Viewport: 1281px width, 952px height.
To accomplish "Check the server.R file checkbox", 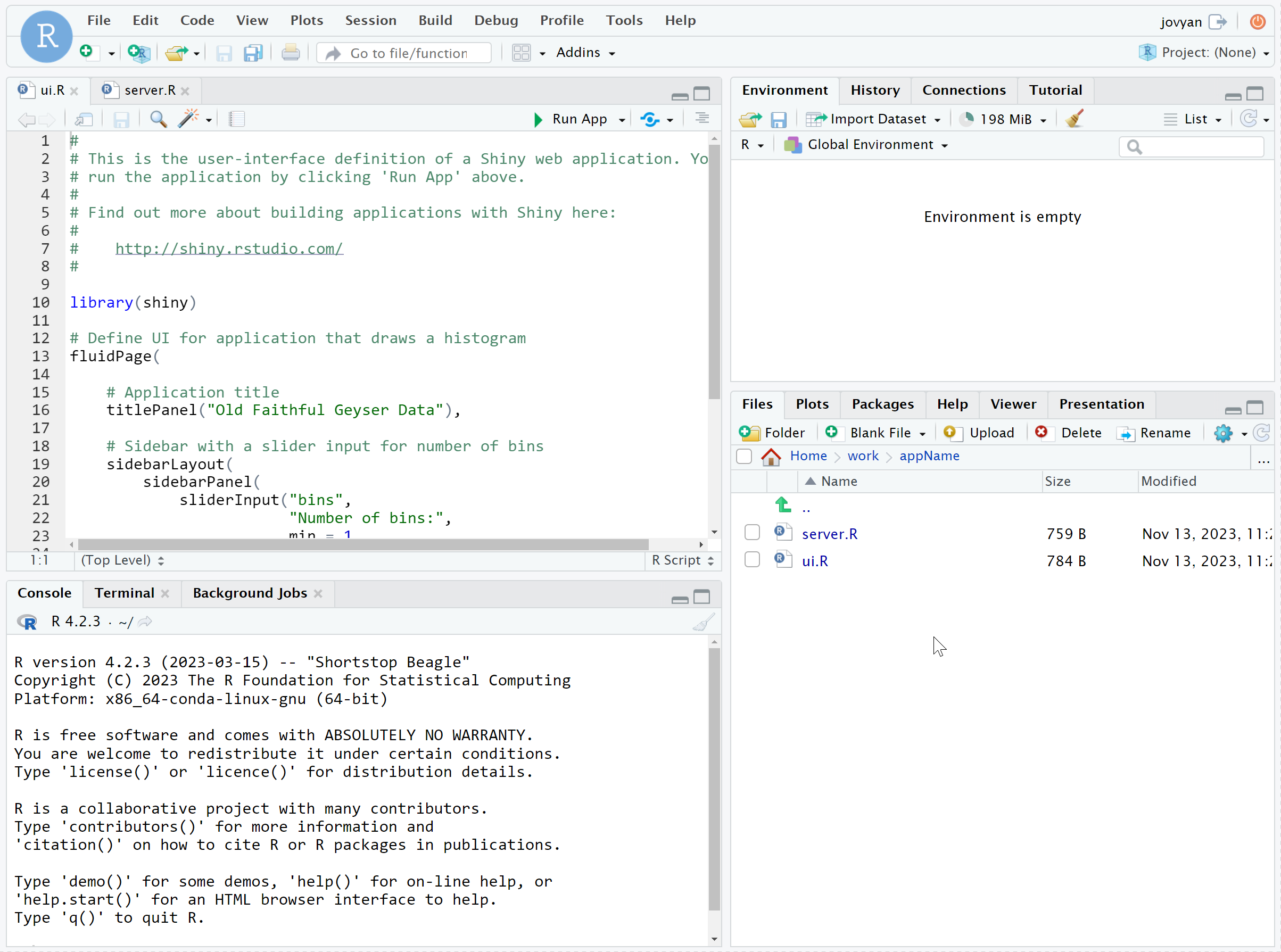I will tap(752, 533).
